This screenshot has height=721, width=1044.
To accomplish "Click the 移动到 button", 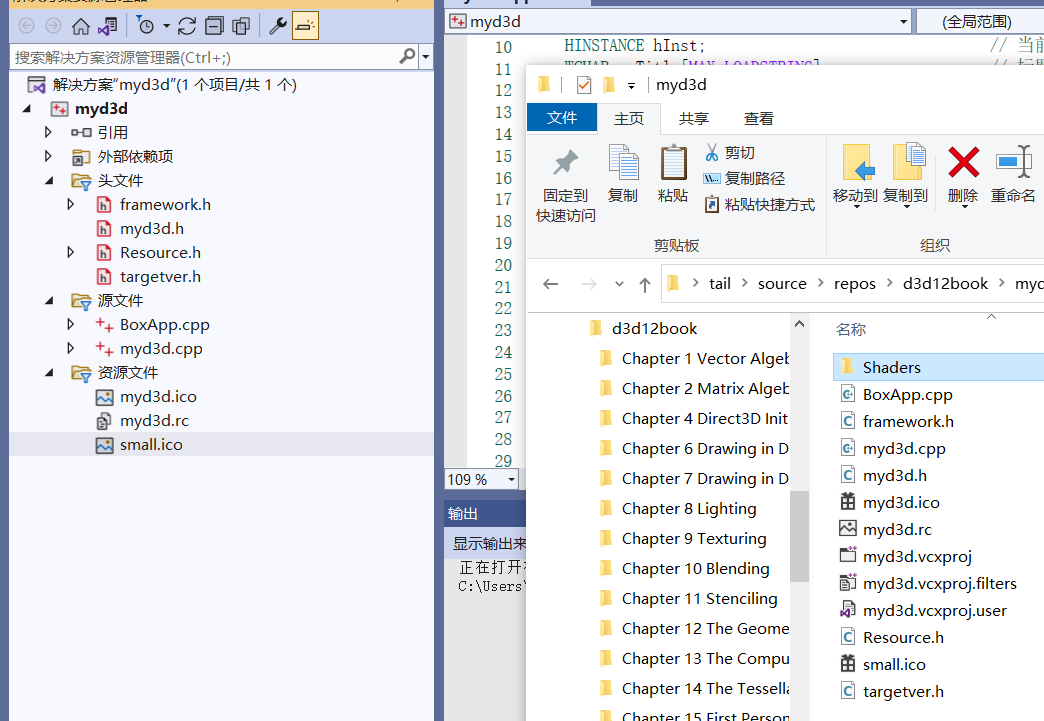I will tap(855, 174).
